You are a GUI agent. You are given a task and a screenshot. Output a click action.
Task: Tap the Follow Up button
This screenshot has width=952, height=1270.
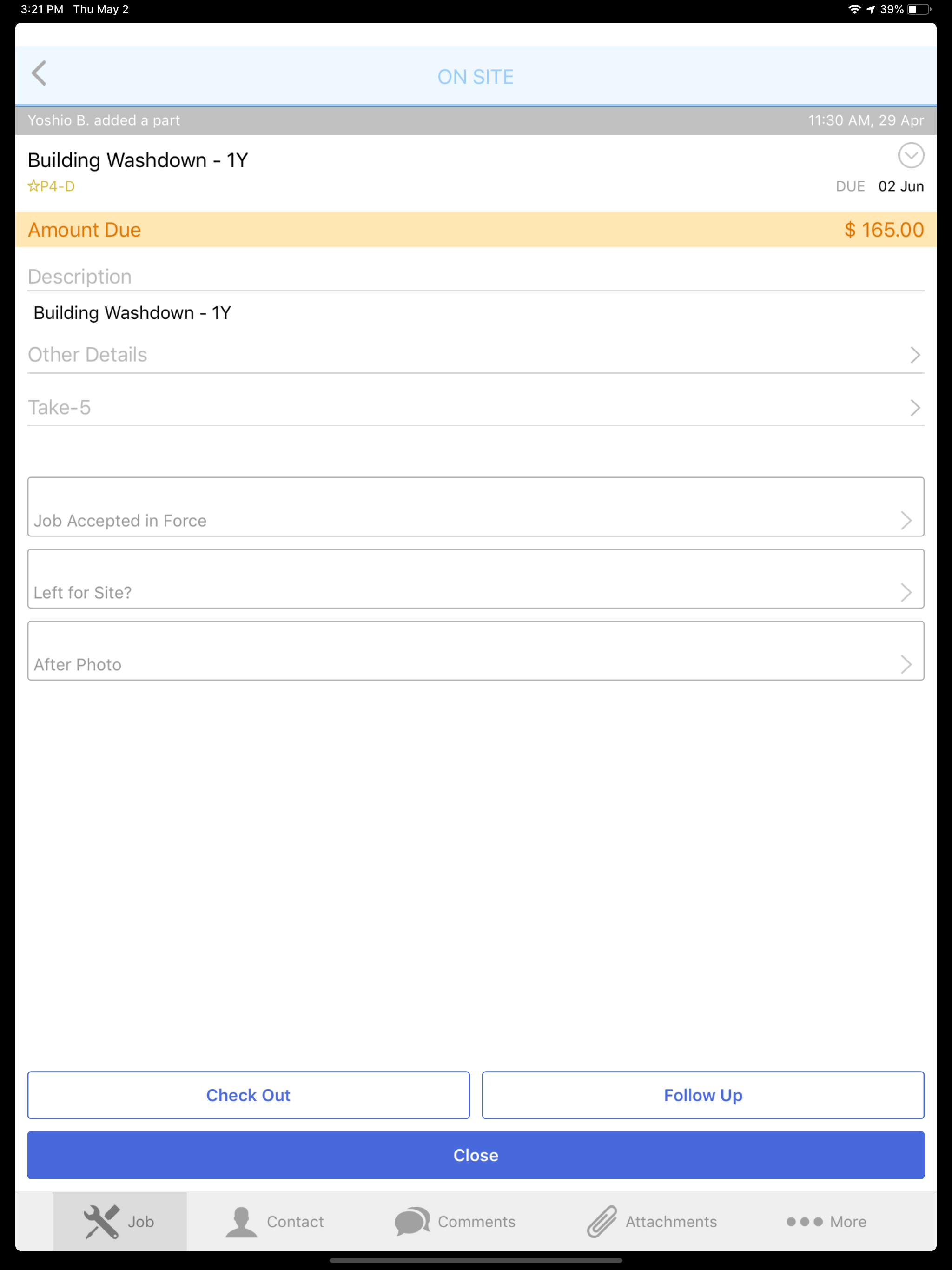point(703,1095)
